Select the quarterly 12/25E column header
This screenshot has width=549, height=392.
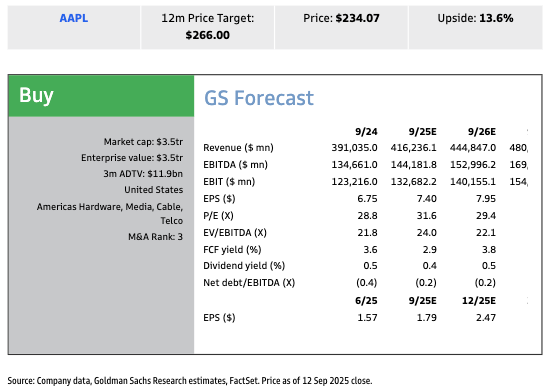(479, 301)
